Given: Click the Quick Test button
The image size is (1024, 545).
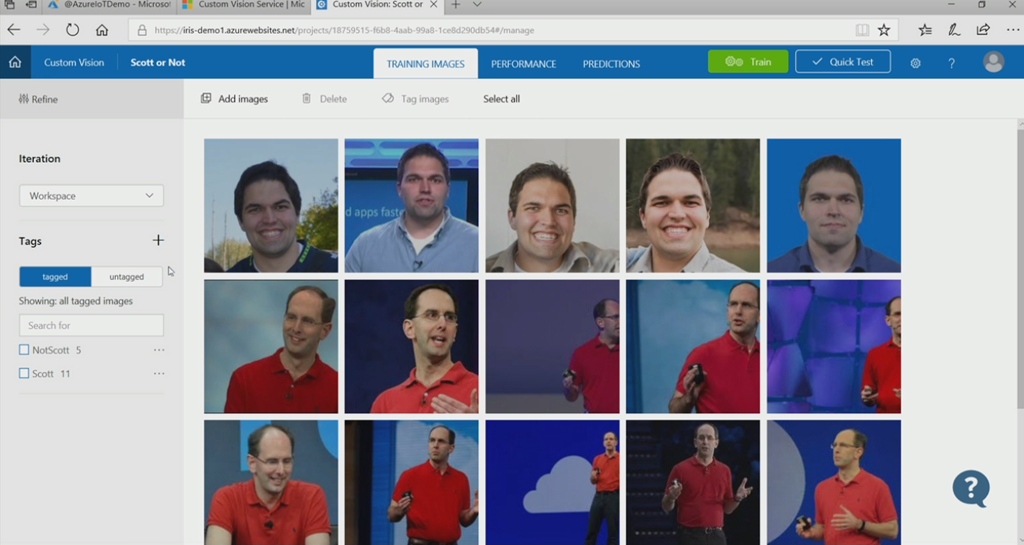Looking at the screenshot, I should coord(842,61).
